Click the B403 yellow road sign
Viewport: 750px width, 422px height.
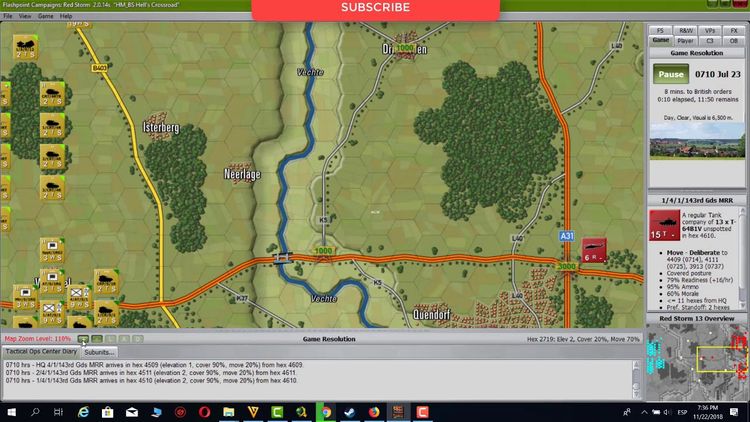(99, 68)
